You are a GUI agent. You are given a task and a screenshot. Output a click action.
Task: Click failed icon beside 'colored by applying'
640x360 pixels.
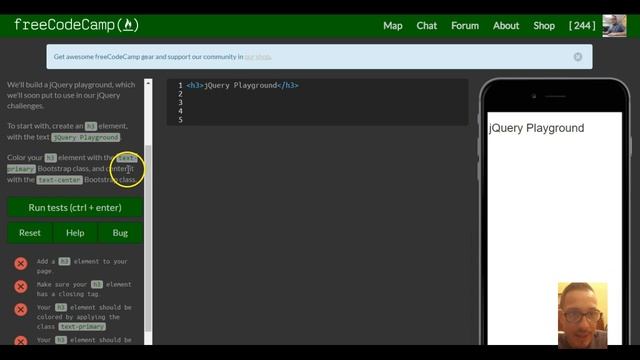pos(21,309)
